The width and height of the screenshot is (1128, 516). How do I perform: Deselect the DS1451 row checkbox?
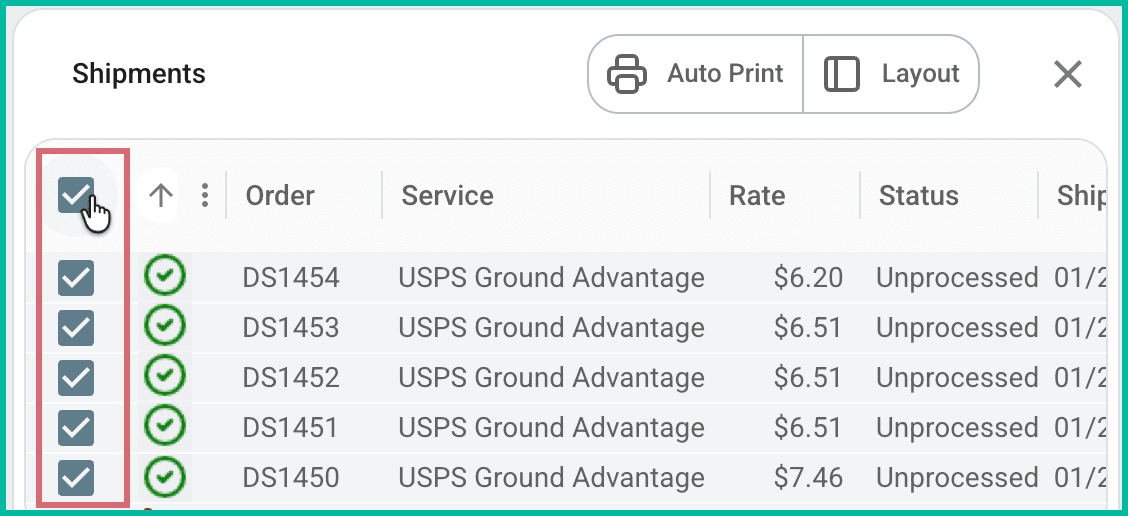coord(77,427)
